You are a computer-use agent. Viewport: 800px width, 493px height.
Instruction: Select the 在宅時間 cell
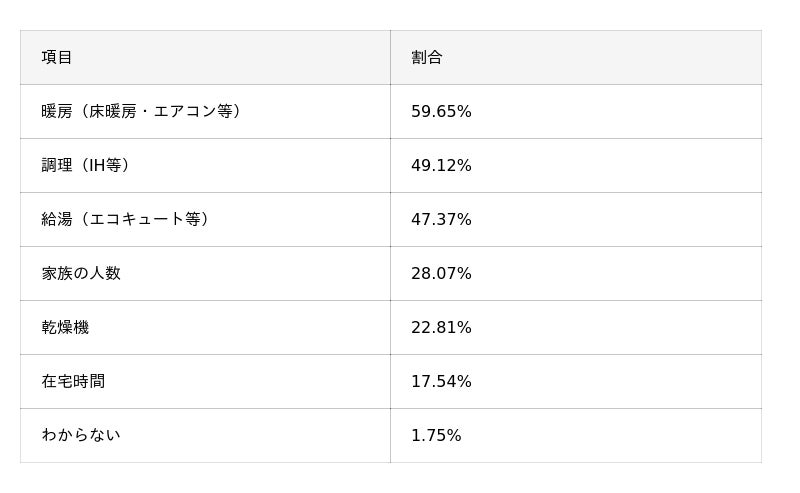pos(73,381)
